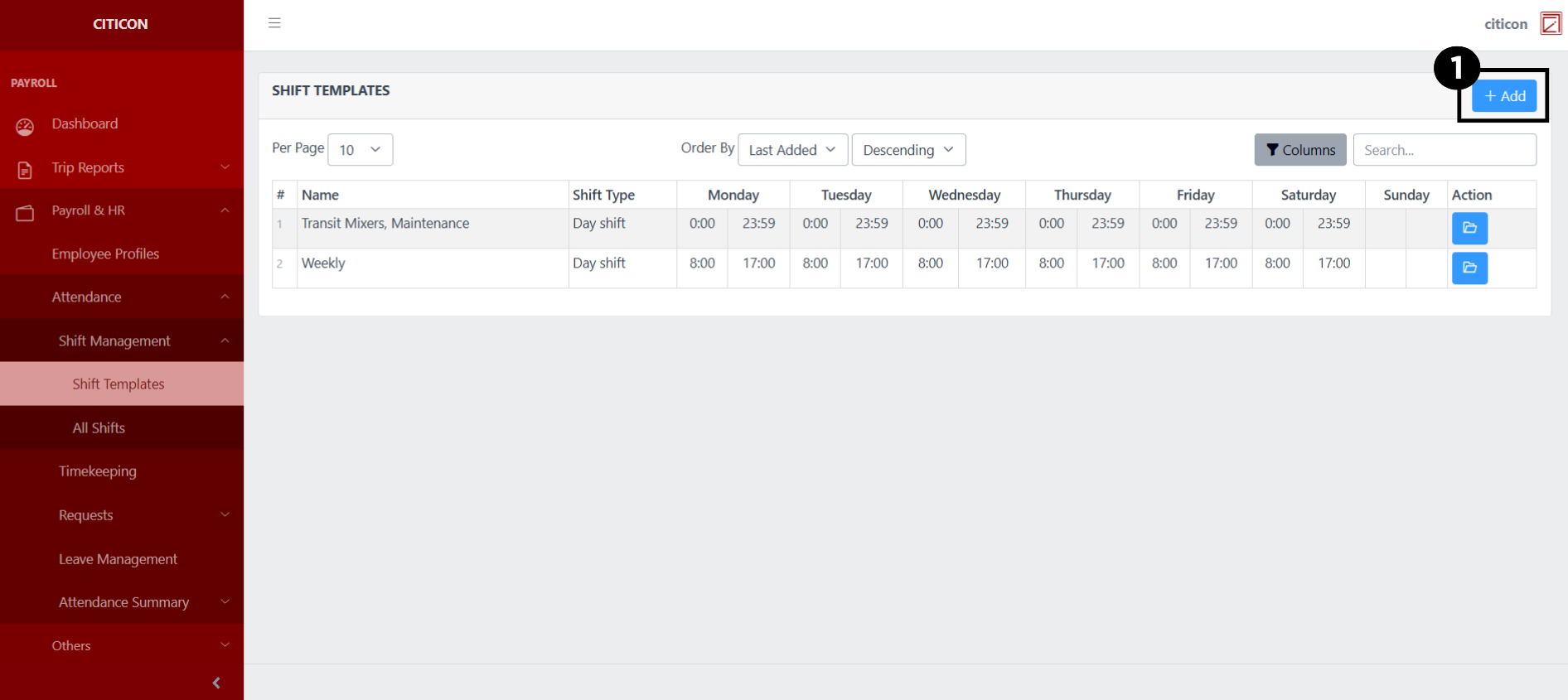Click the Columns filter button
This screenshot has height=700, width=1568.
[1299, 150]
